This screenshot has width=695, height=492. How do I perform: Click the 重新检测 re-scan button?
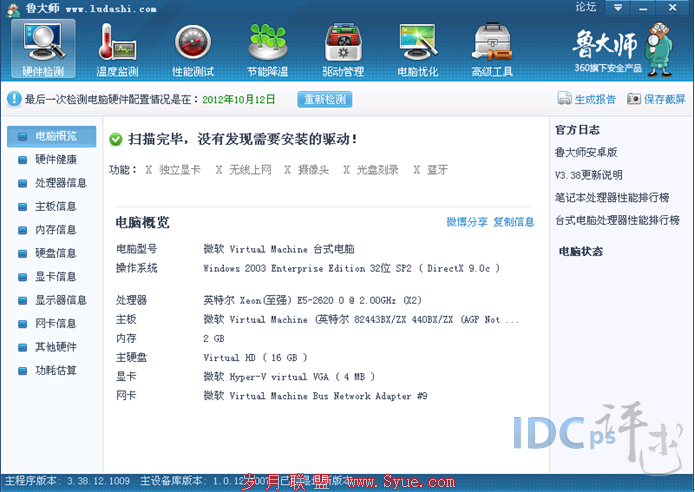(325, 99)
